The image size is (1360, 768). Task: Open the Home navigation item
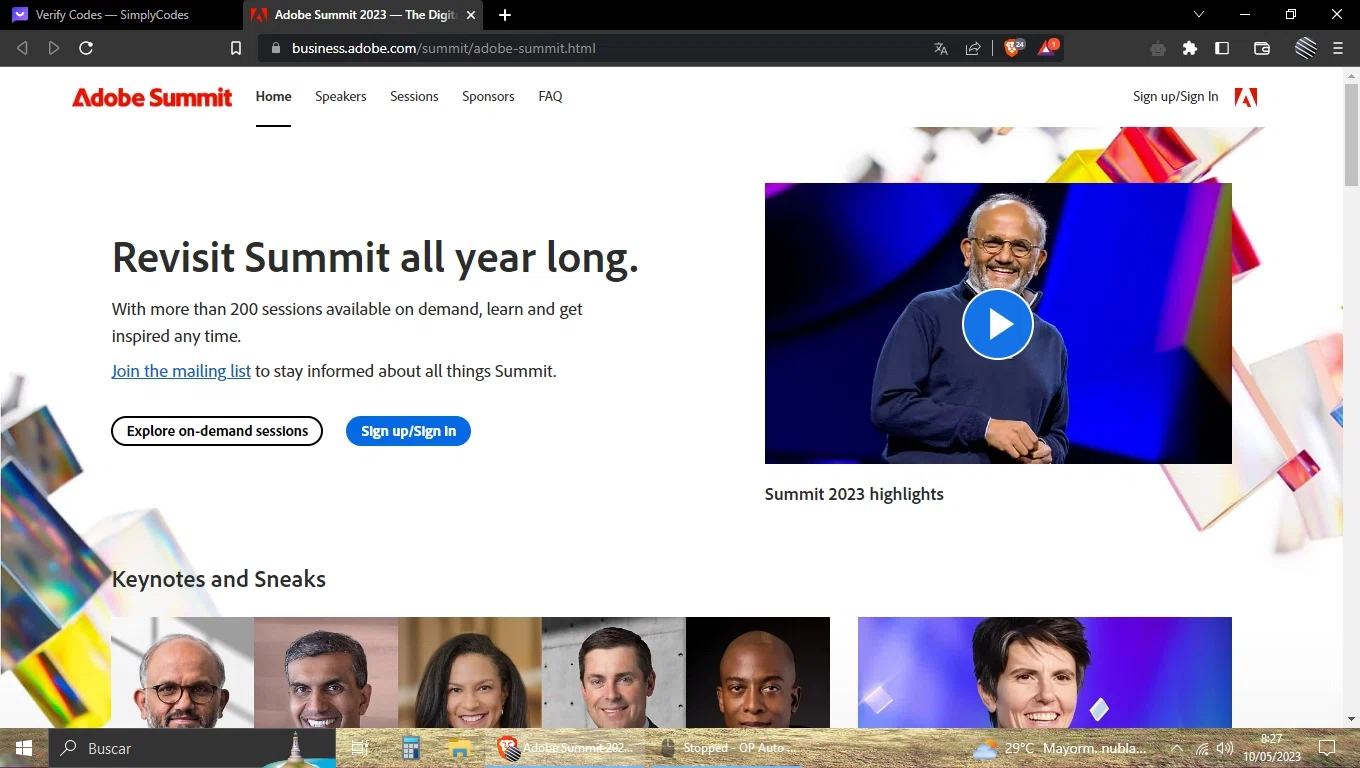tap(273, 96)
